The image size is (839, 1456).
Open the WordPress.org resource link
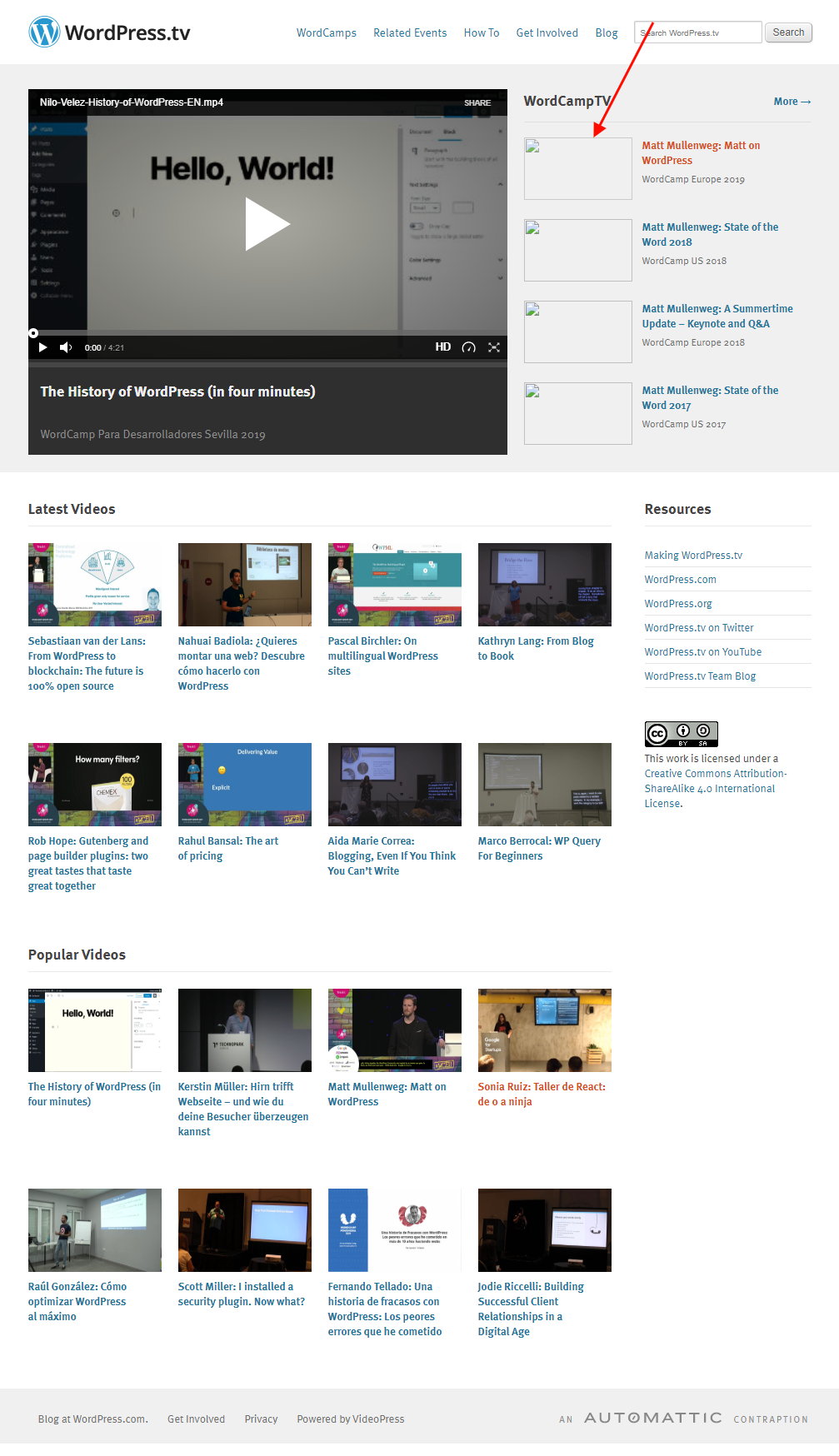click(678, 604)
